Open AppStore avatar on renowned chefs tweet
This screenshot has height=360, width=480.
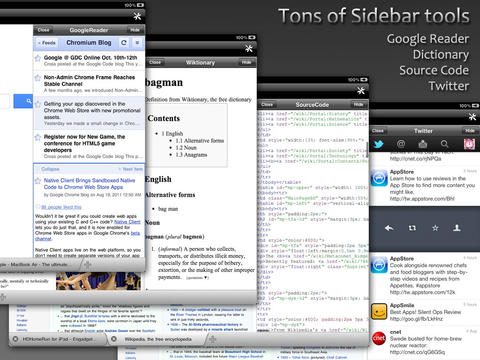(379, 265)
